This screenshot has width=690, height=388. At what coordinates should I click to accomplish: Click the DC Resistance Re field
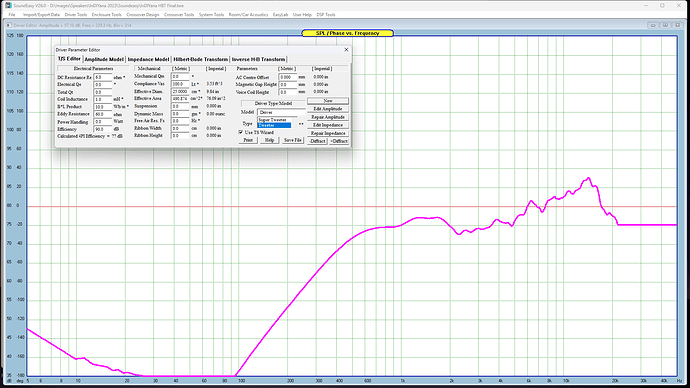[x=103, y=77]
